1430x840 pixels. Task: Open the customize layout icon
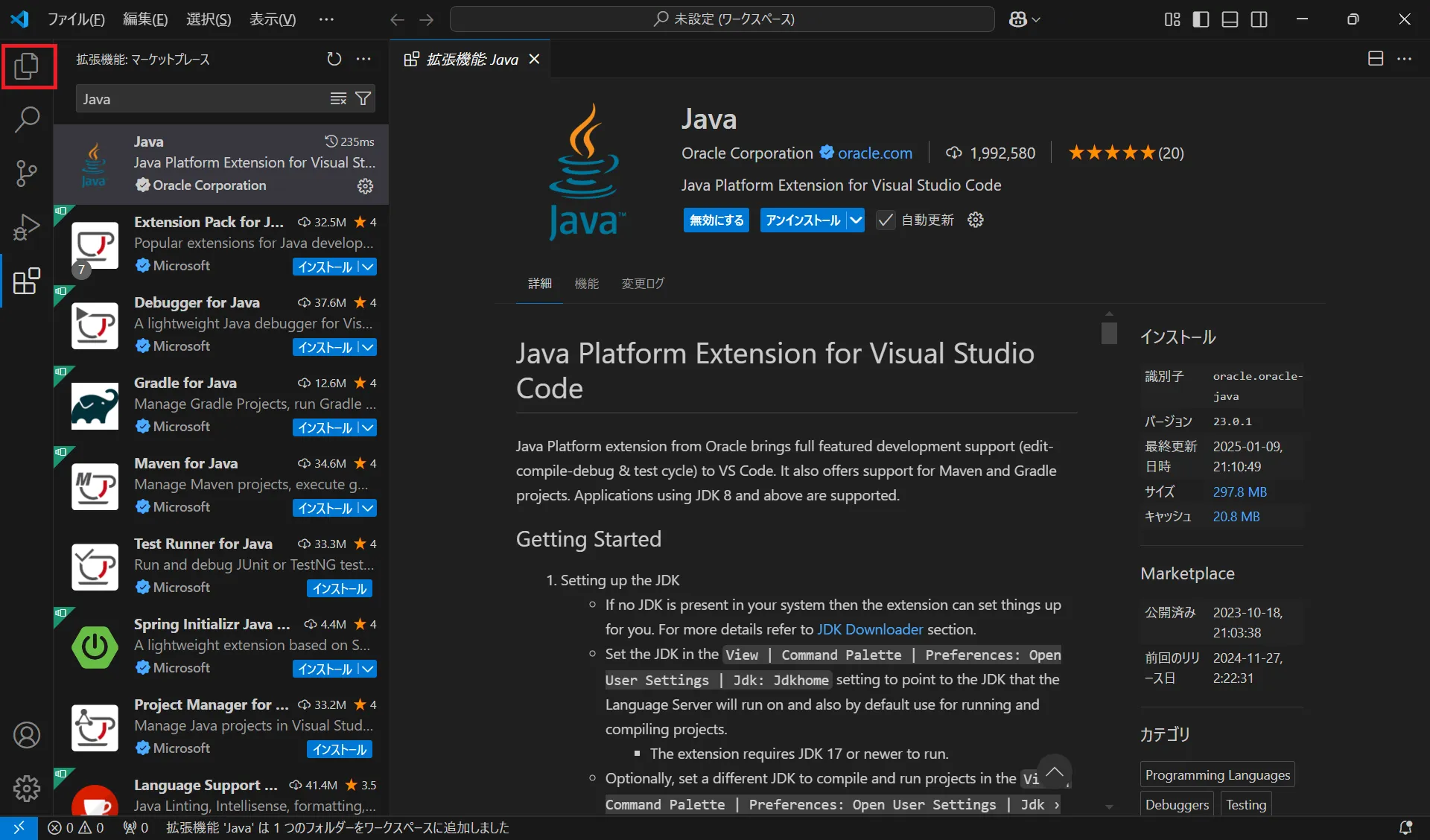(1172, 19)
